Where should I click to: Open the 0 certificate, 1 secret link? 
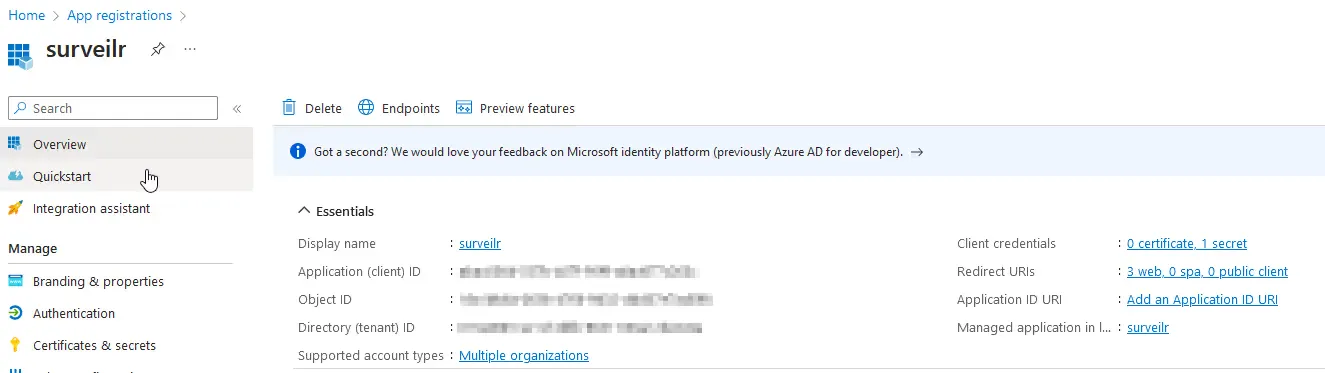tap(1187, 243)
